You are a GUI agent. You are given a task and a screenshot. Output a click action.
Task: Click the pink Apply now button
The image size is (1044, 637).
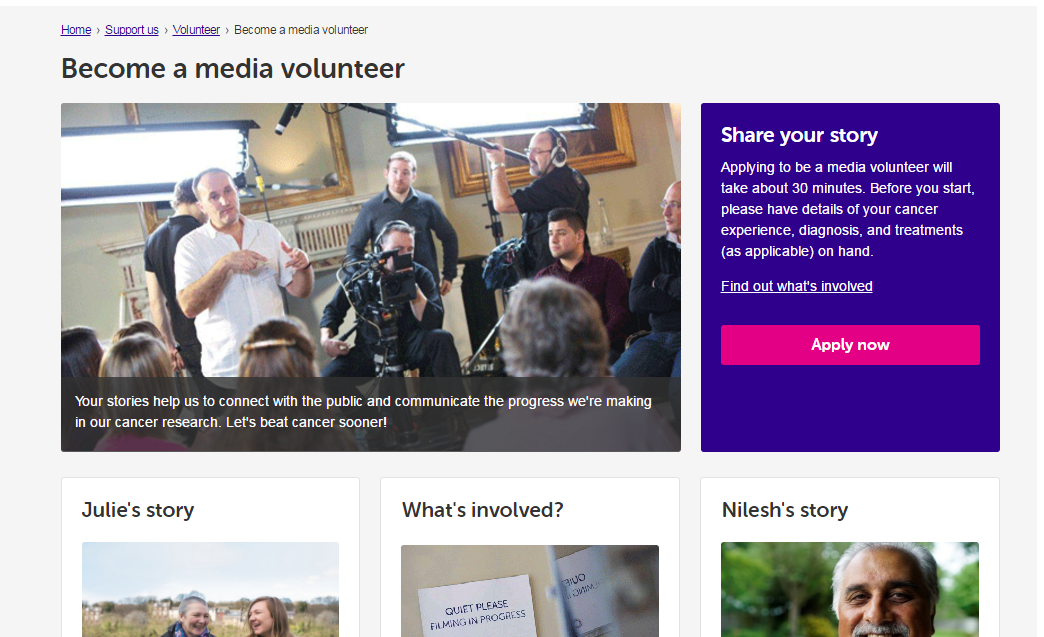tap(850, 345)
